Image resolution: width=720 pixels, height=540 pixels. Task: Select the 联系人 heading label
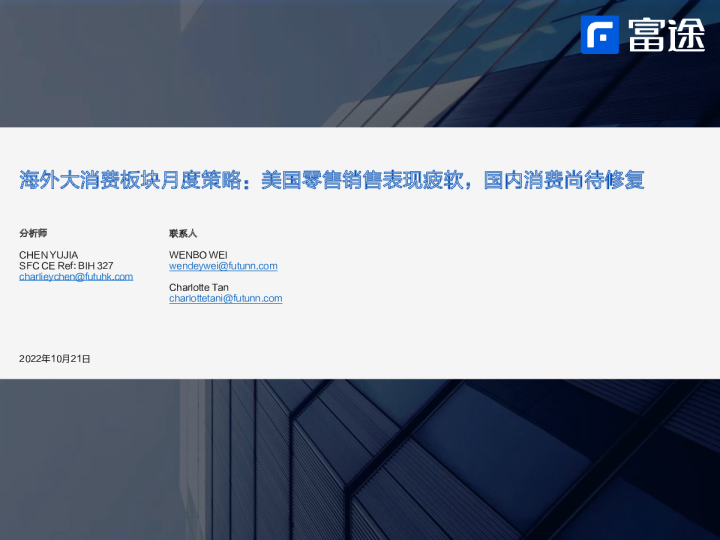point(183,233)
